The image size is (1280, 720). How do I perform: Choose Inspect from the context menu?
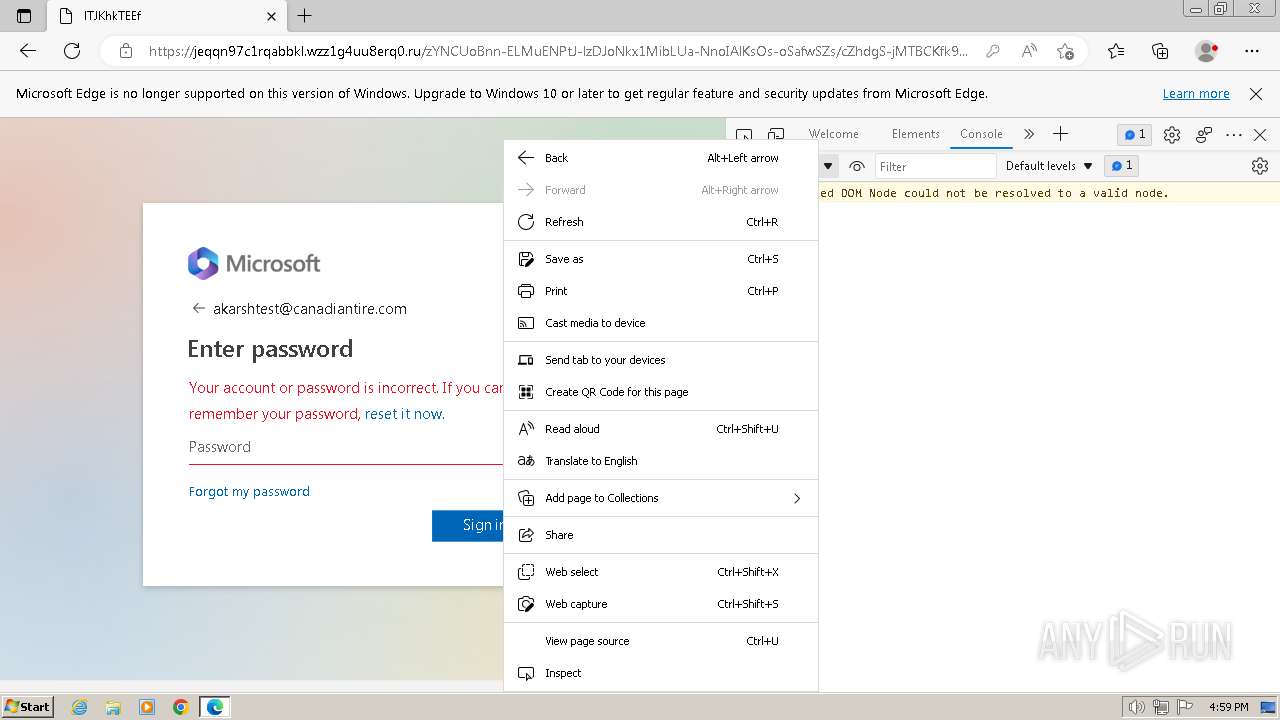tap(661, 673)
